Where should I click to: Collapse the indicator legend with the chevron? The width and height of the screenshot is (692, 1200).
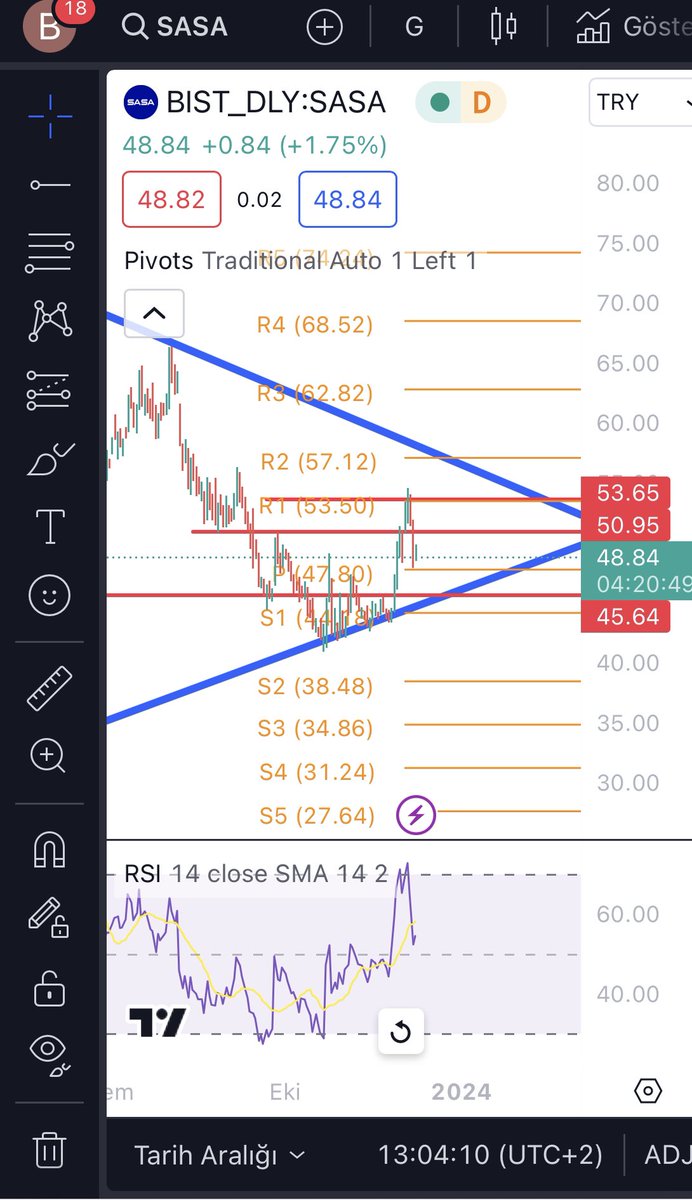(x=154, y=313)
